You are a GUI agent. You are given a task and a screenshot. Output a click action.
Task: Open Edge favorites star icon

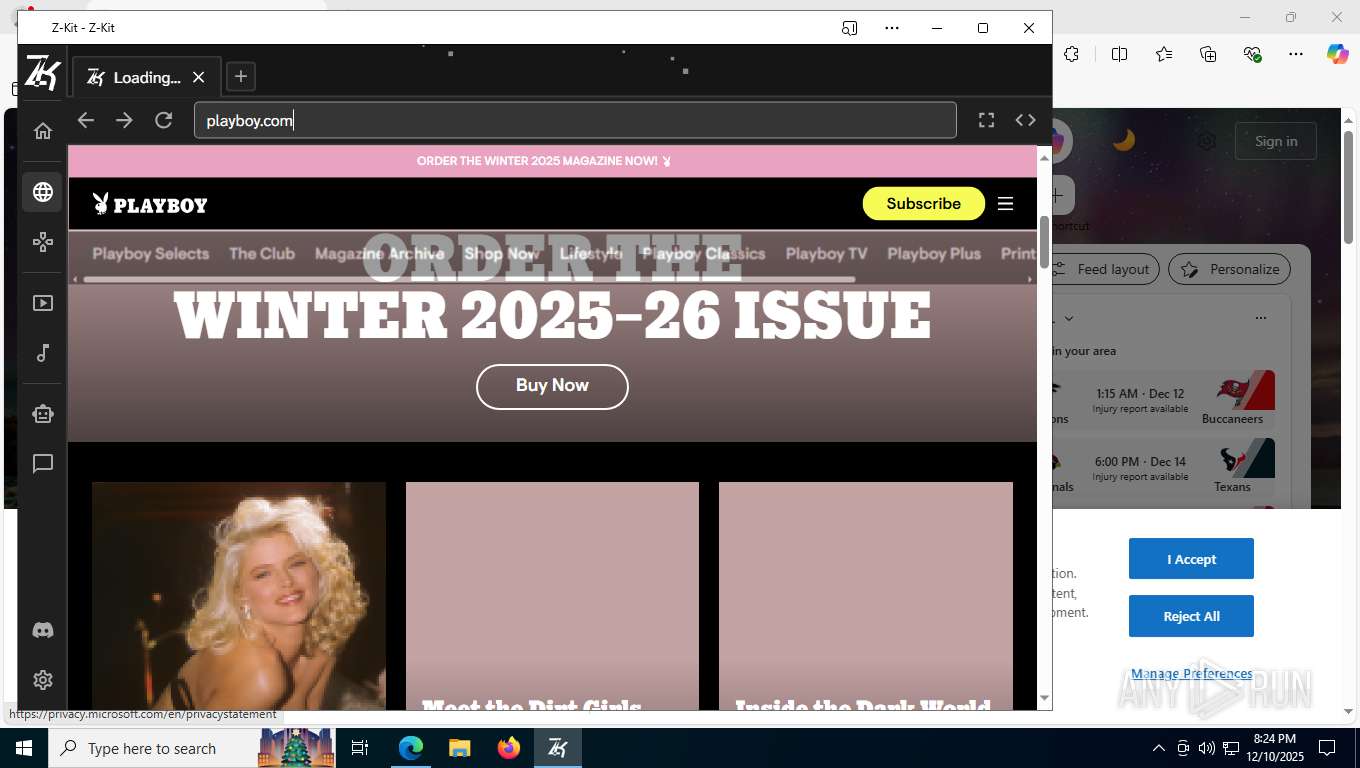point(1164,54)
